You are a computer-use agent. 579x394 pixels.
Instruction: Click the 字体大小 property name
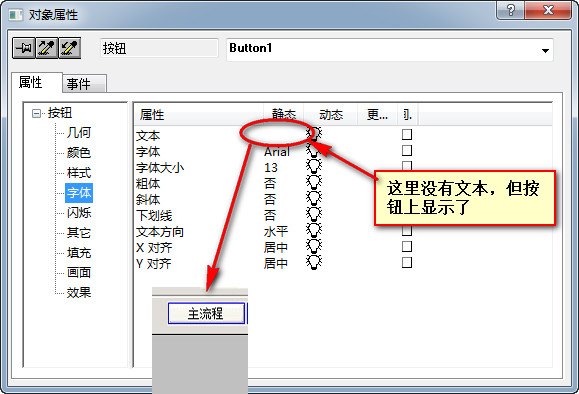tap(160, 168)
